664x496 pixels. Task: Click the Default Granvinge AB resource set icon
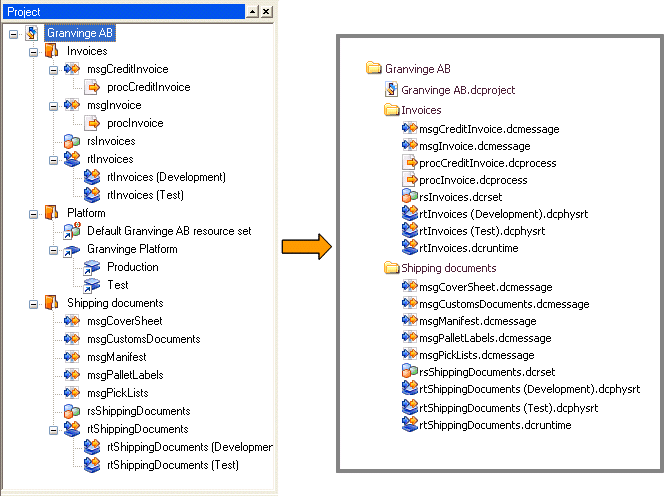pyautogui.click(x=71, y=231)
